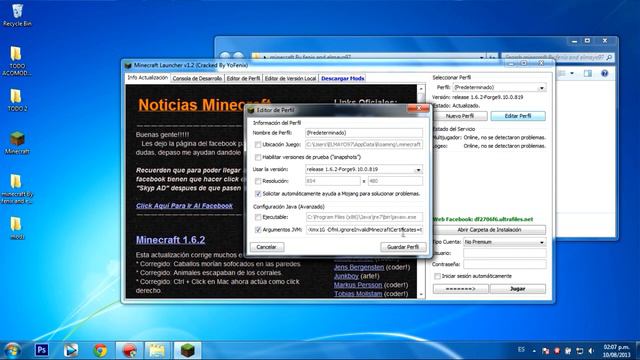Image resolution: width=640 pixels, height=360 pixels.
Task: Click the Cancelar button
Action: 267,247
